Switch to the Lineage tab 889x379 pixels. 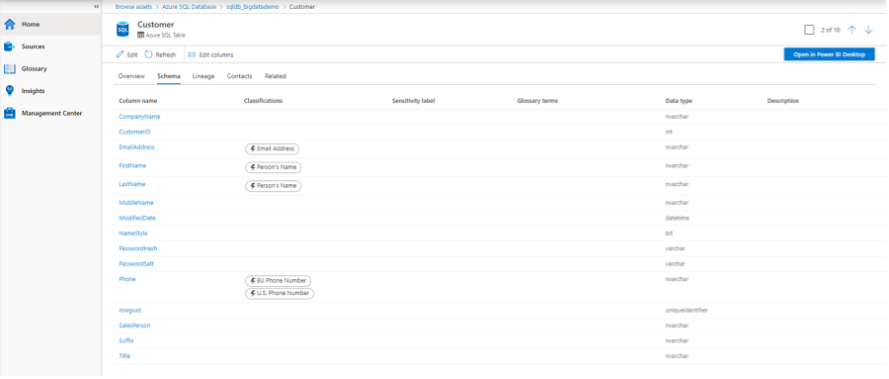(203, 76)
